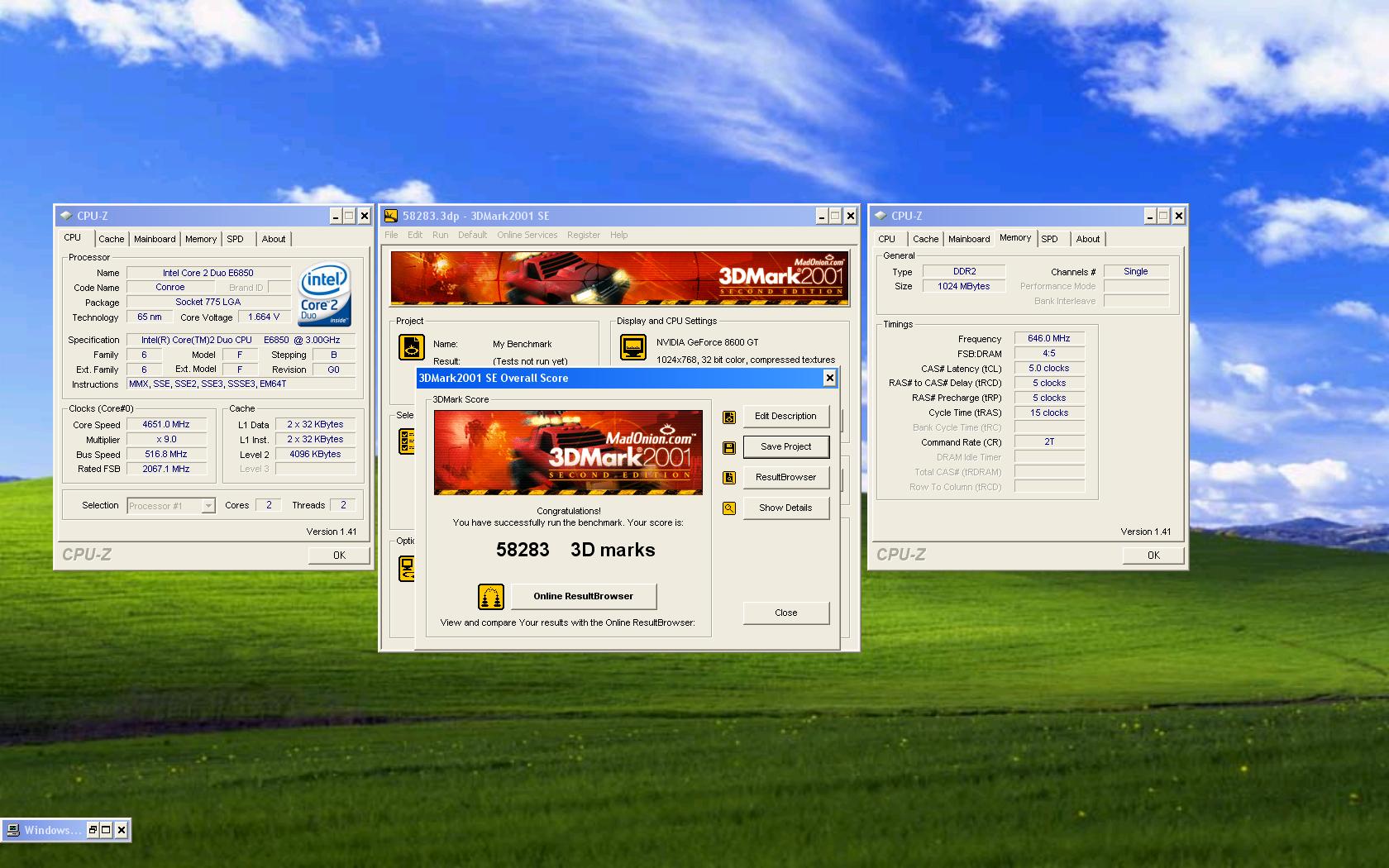Click the Channels value Single
This screenshot has width=1389, height=868.
1136,271
